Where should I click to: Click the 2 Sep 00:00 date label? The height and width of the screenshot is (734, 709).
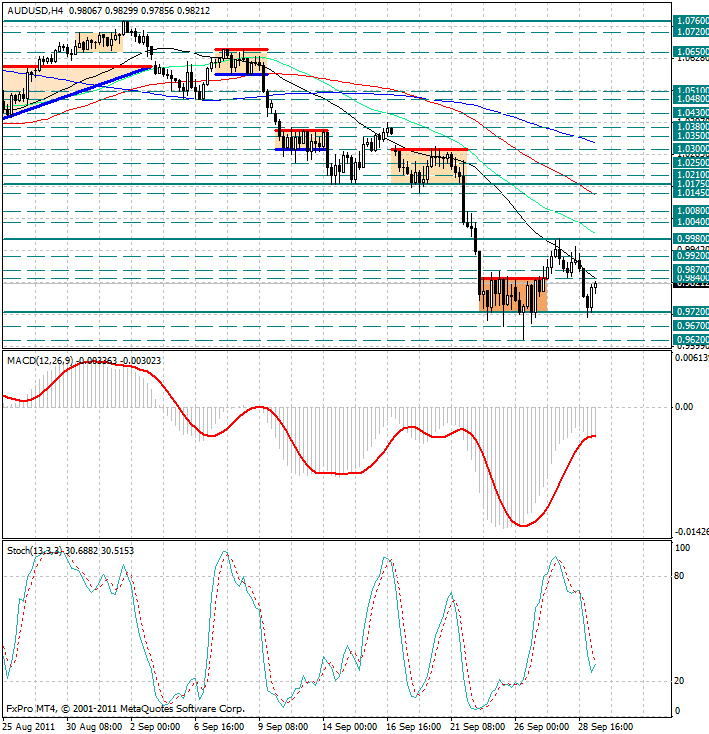pyautogui.click(x=155, y=727)
